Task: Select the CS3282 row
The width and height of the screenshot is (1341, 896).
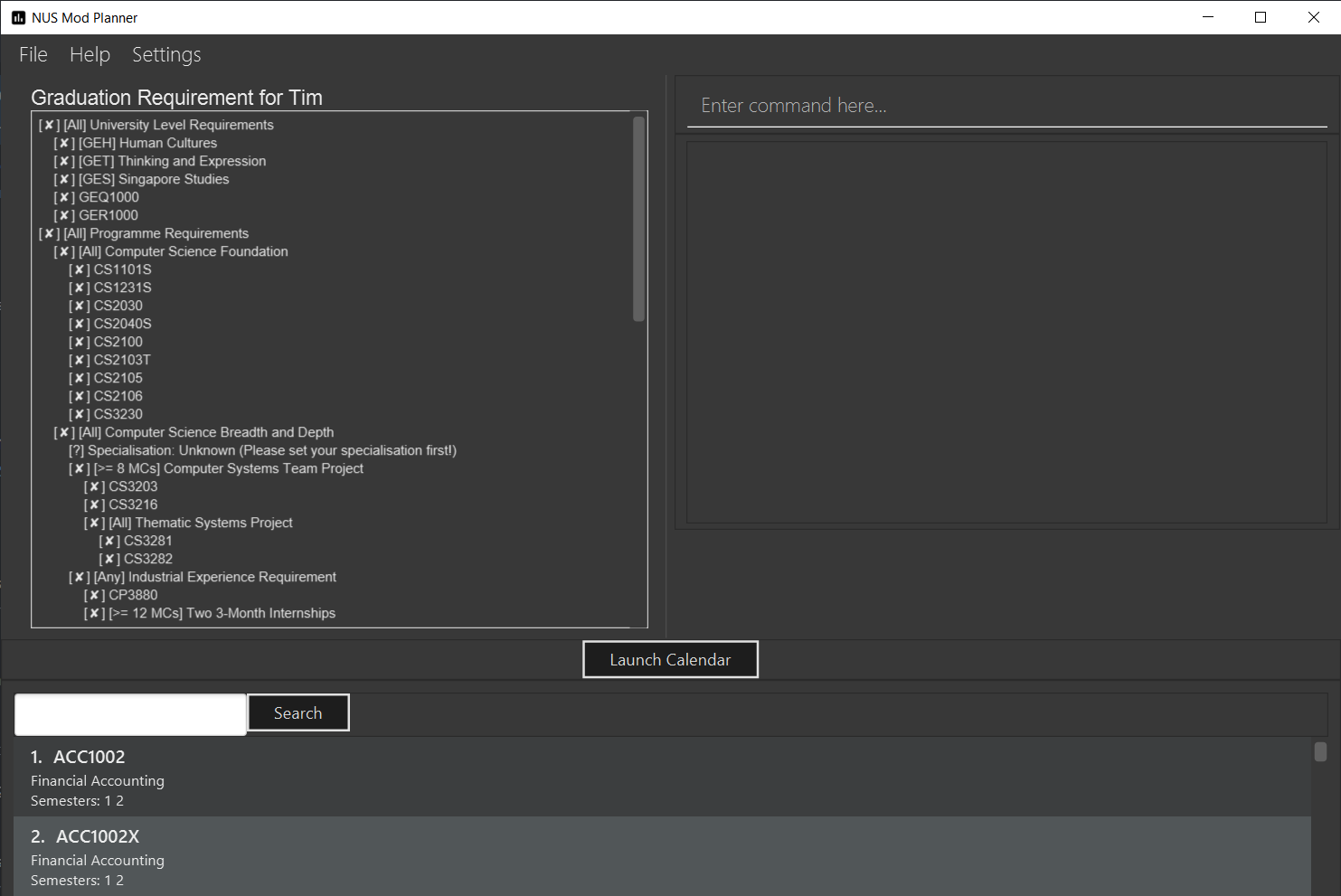Action: pos(136,559)
